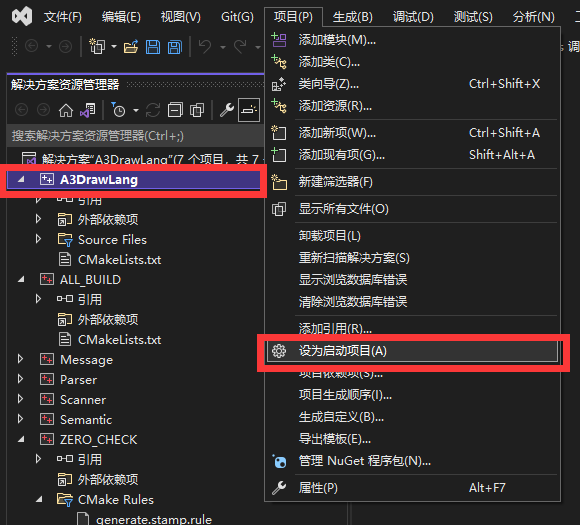Close the 项目(P) menu header

click(x=293, y=17)
